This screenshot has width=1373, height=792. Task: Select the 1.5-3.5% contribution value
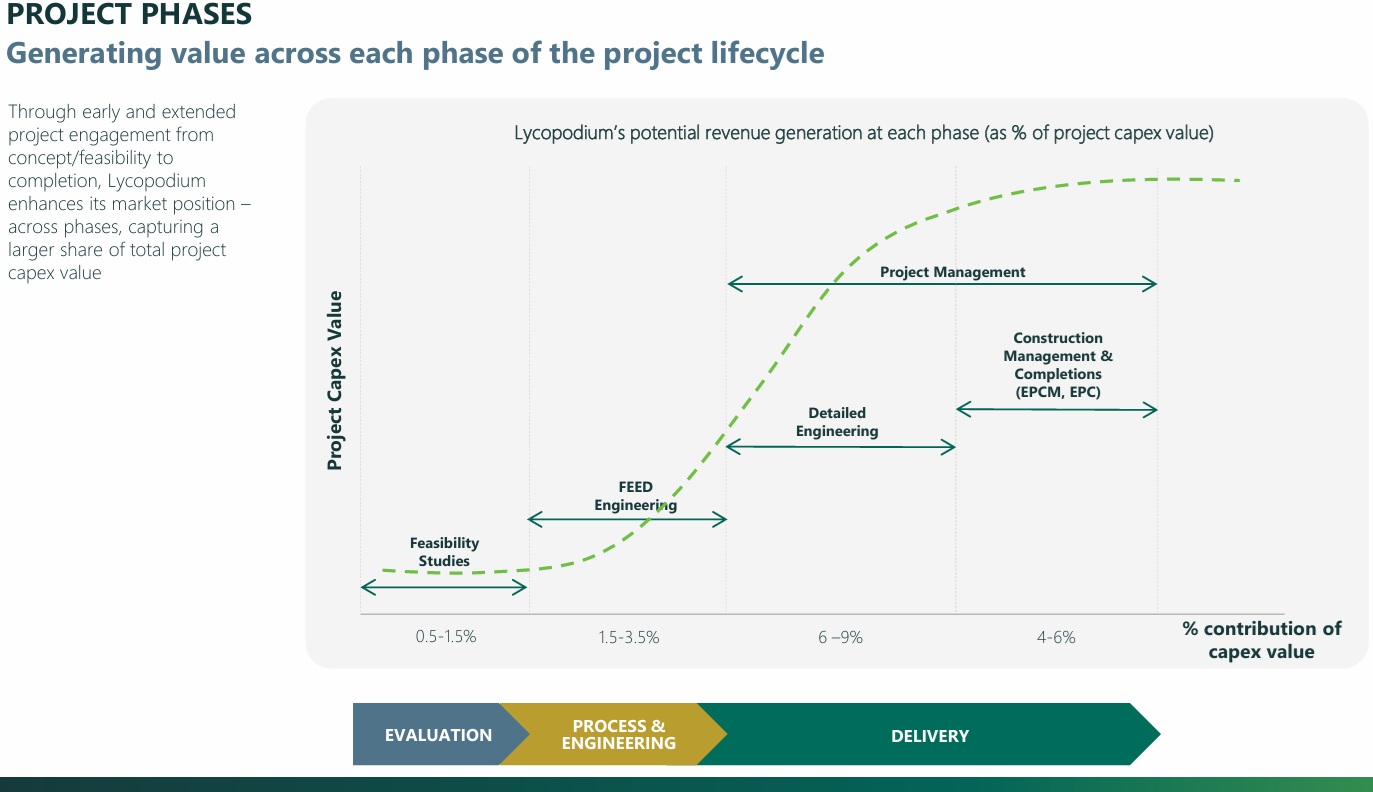pyautogui.click(x=628, y=637)
